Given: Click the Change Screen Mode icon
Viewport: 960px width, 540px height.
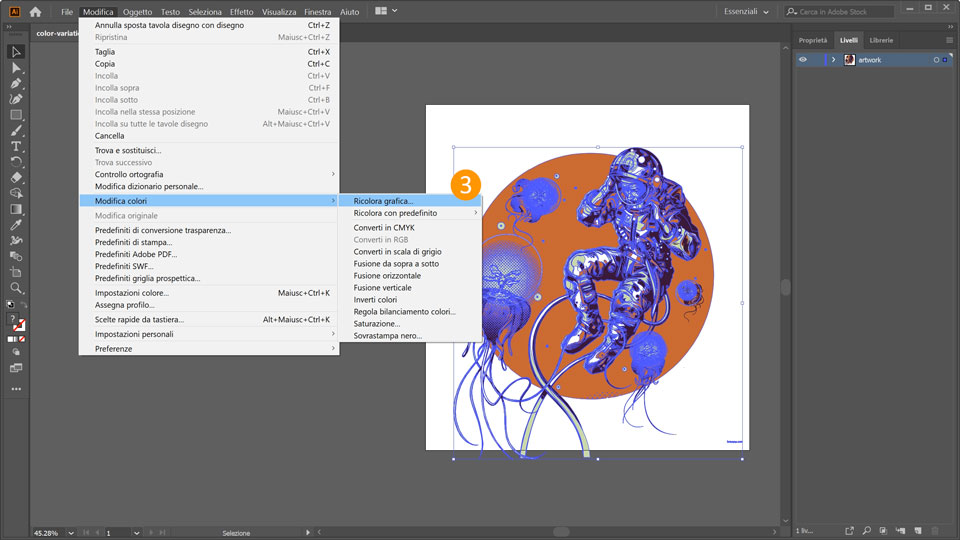Looking at the screenshot, I should pyautogui.click(x=16, y=368).
